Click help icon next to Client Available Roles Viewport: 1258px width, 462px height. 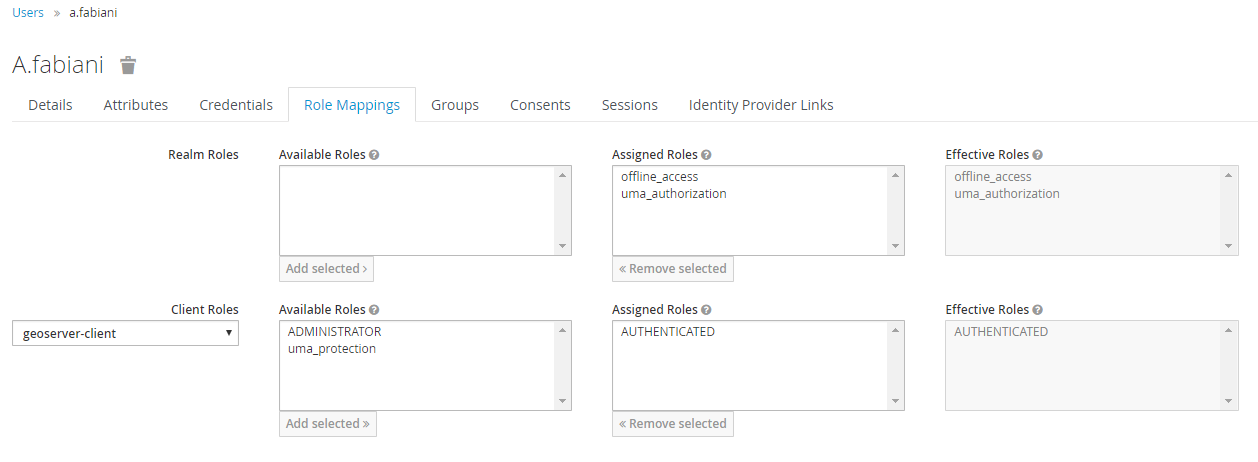point(374,310)
